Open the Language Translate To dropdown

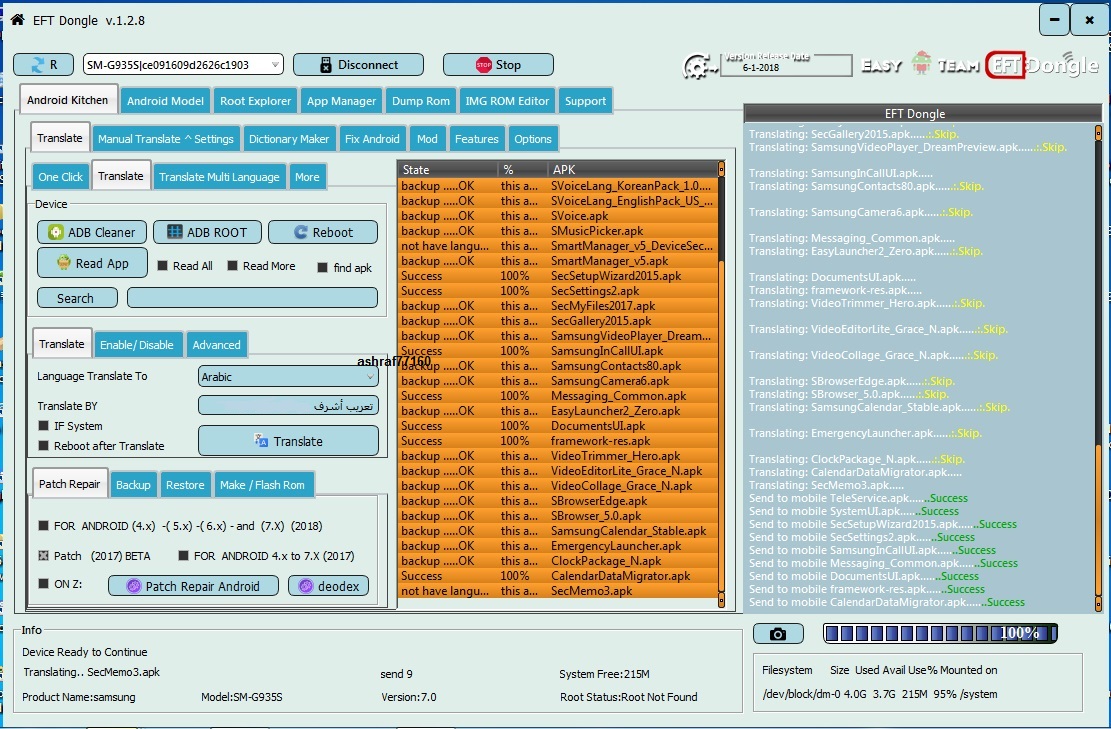(288, 376)
